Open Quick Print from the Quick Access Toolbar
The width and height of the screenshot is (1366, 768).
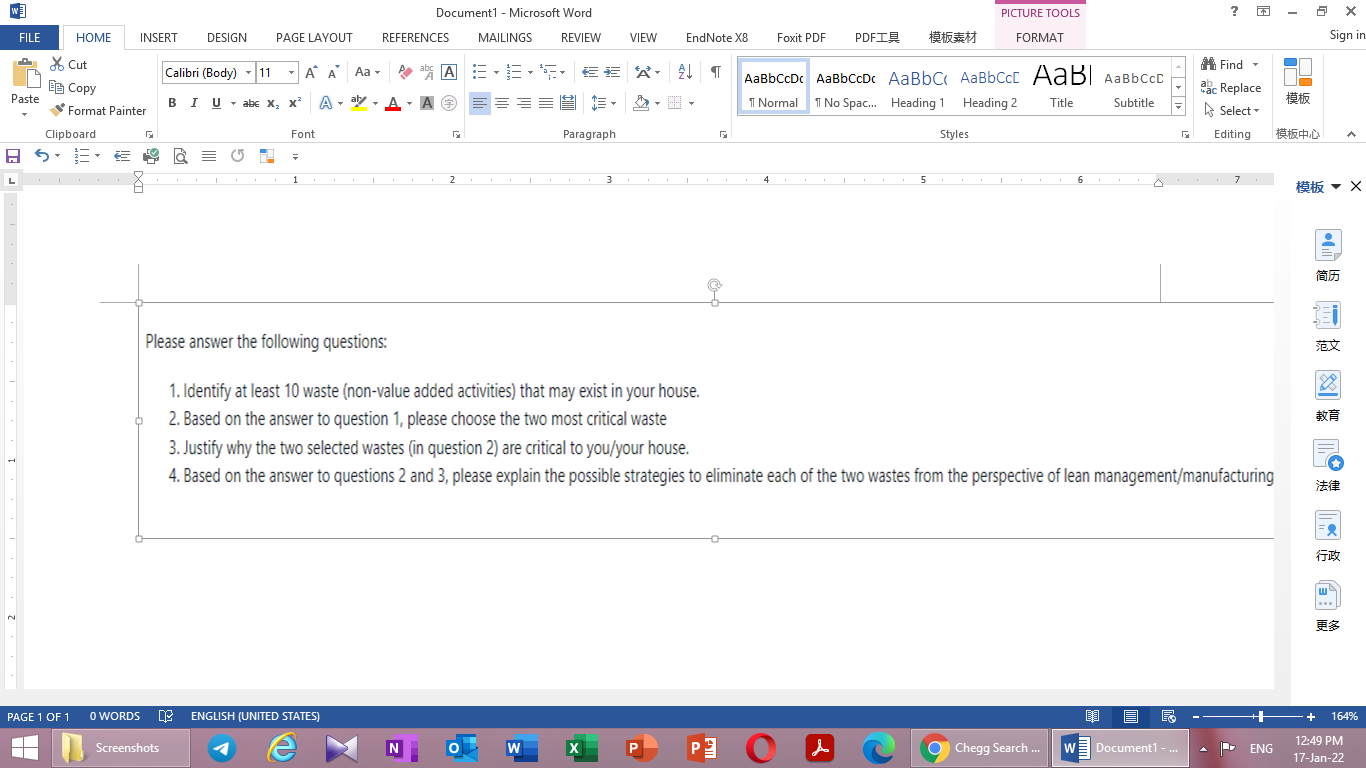152,156
